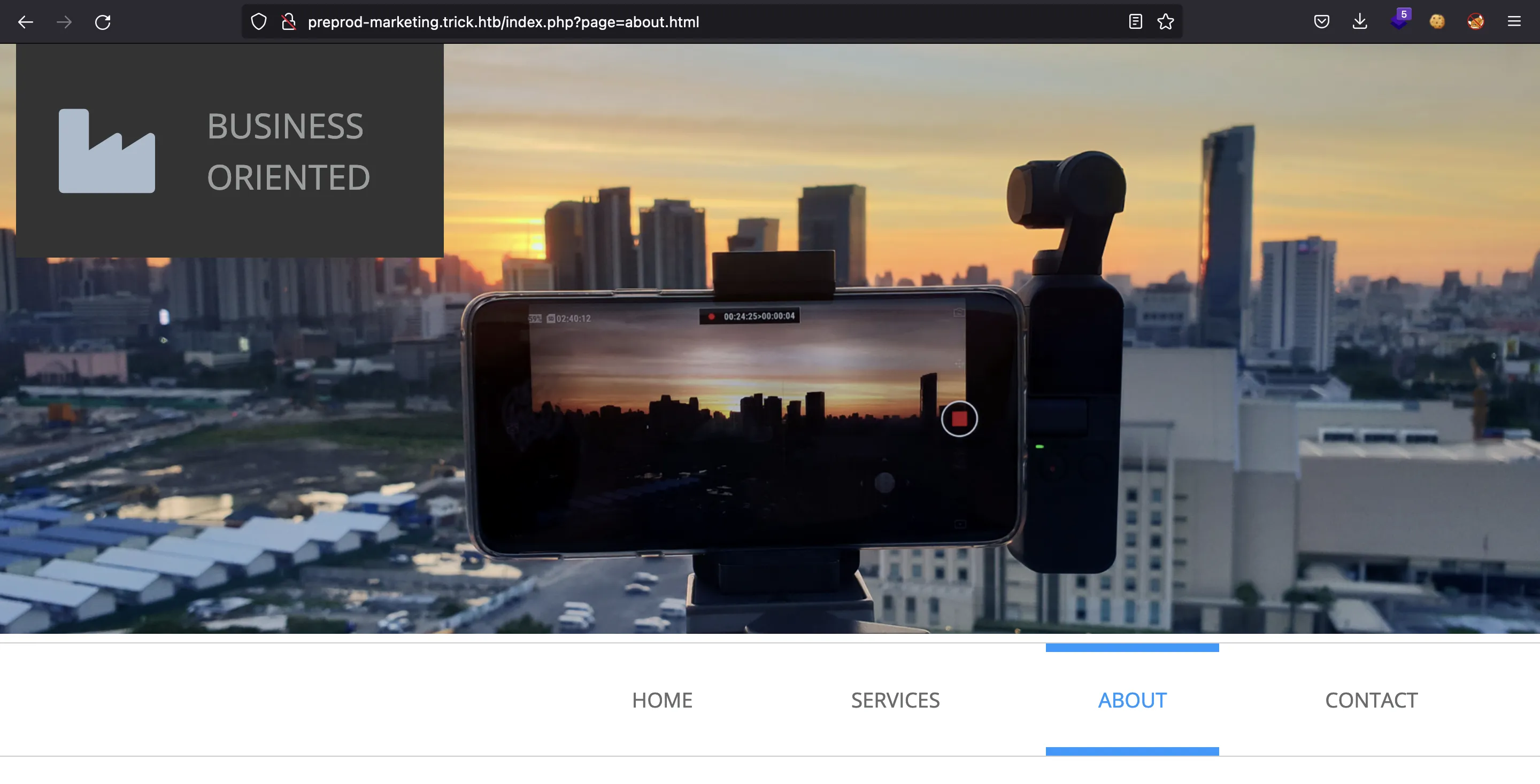Reload the current page
This screenshot has height=784, width=1540.
click(x=103, y=22)
